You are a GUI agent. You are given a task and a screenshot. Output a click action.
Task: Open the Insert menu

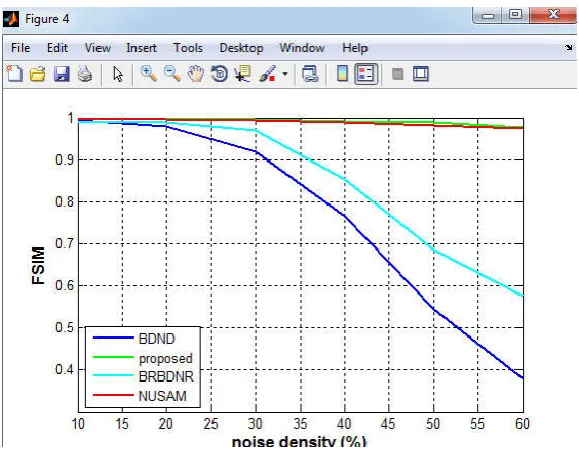[x=141, y=48]
